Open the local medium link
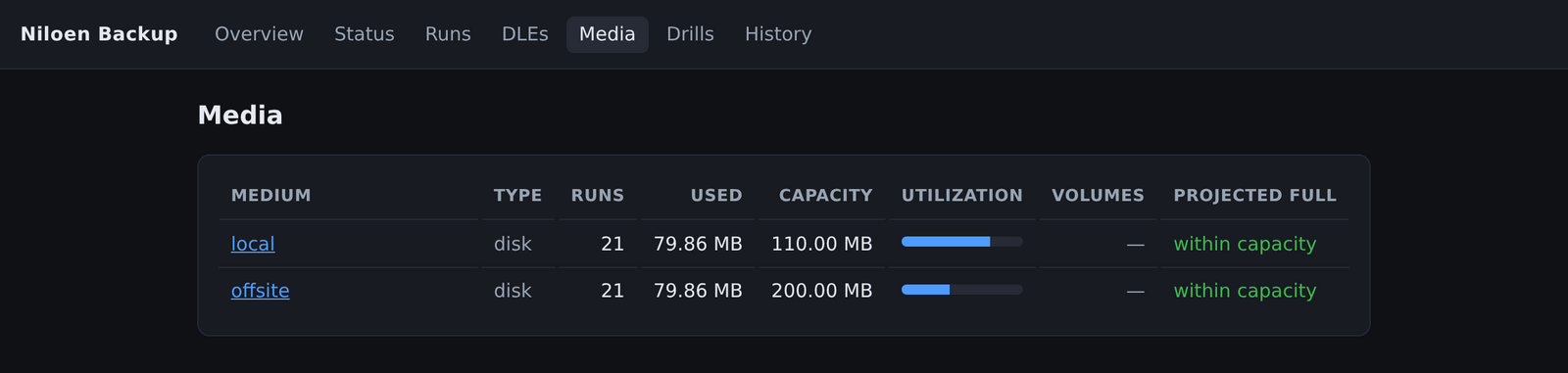 click(253, 244)
